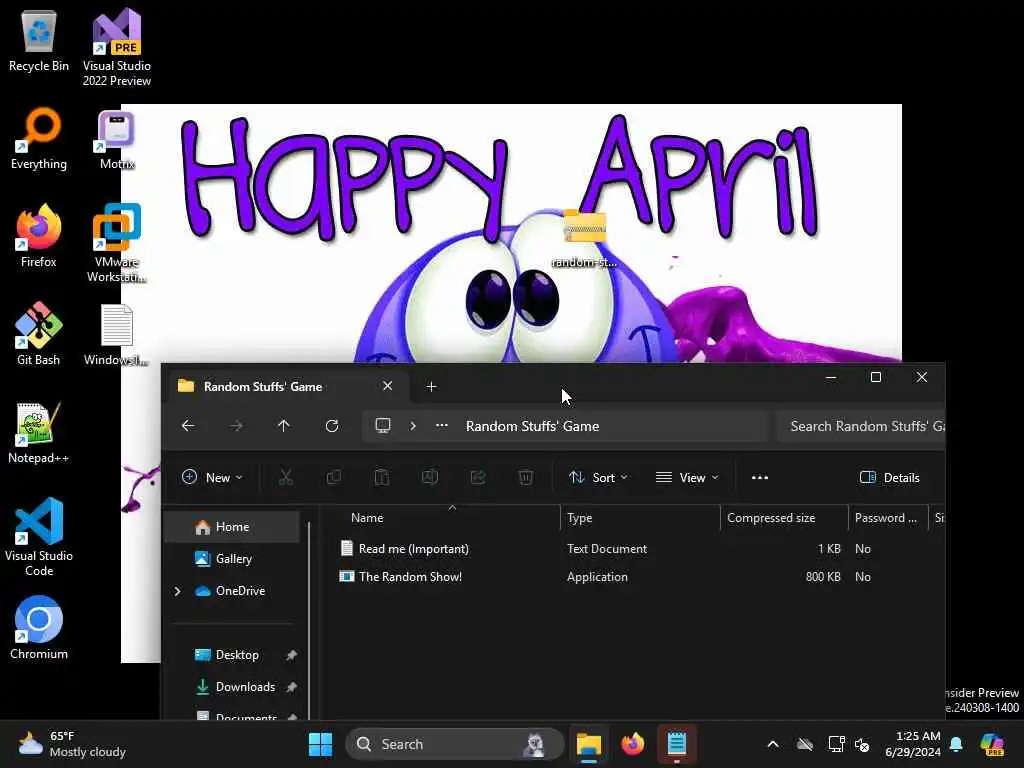Viewport: 1024px width, 768px height.
Task: Click the Delete trash icon in toolbar
Action: pyautogui.click(x=526, y=477)
